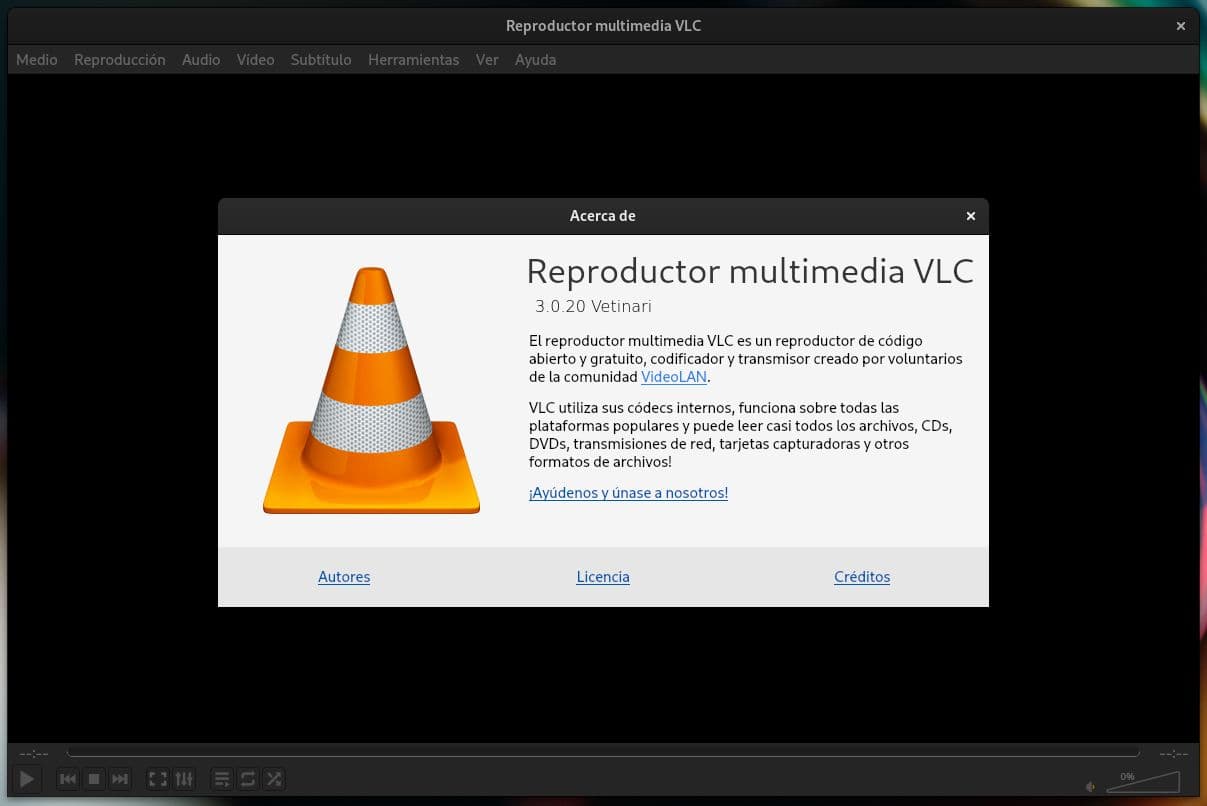Viewport: 1207px width, 806px height.
Task: Skip to next media track
Action: point(120,778)
